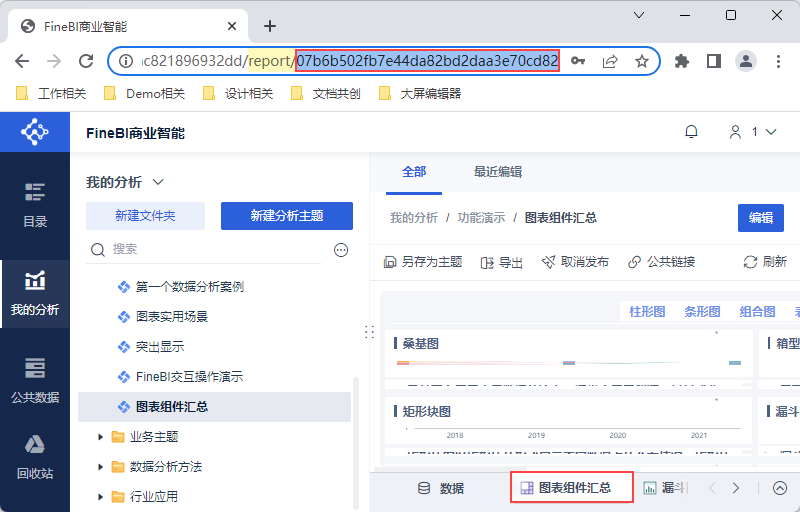Screen dimensions: 800x512
Task: Open the 我的分析 sidebar section
Action: 35,293
